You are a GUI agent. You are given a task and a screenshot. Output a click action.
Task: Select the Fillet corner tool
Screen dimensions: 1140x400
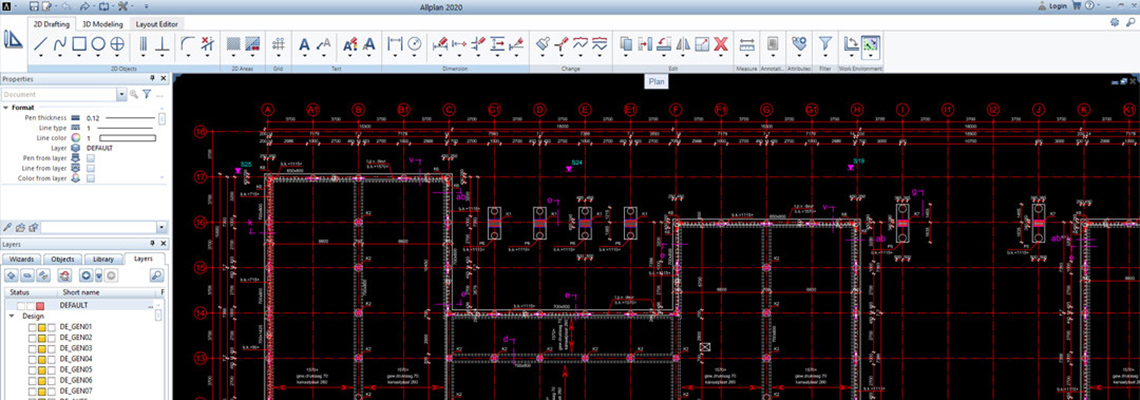(x=188, y=44)
